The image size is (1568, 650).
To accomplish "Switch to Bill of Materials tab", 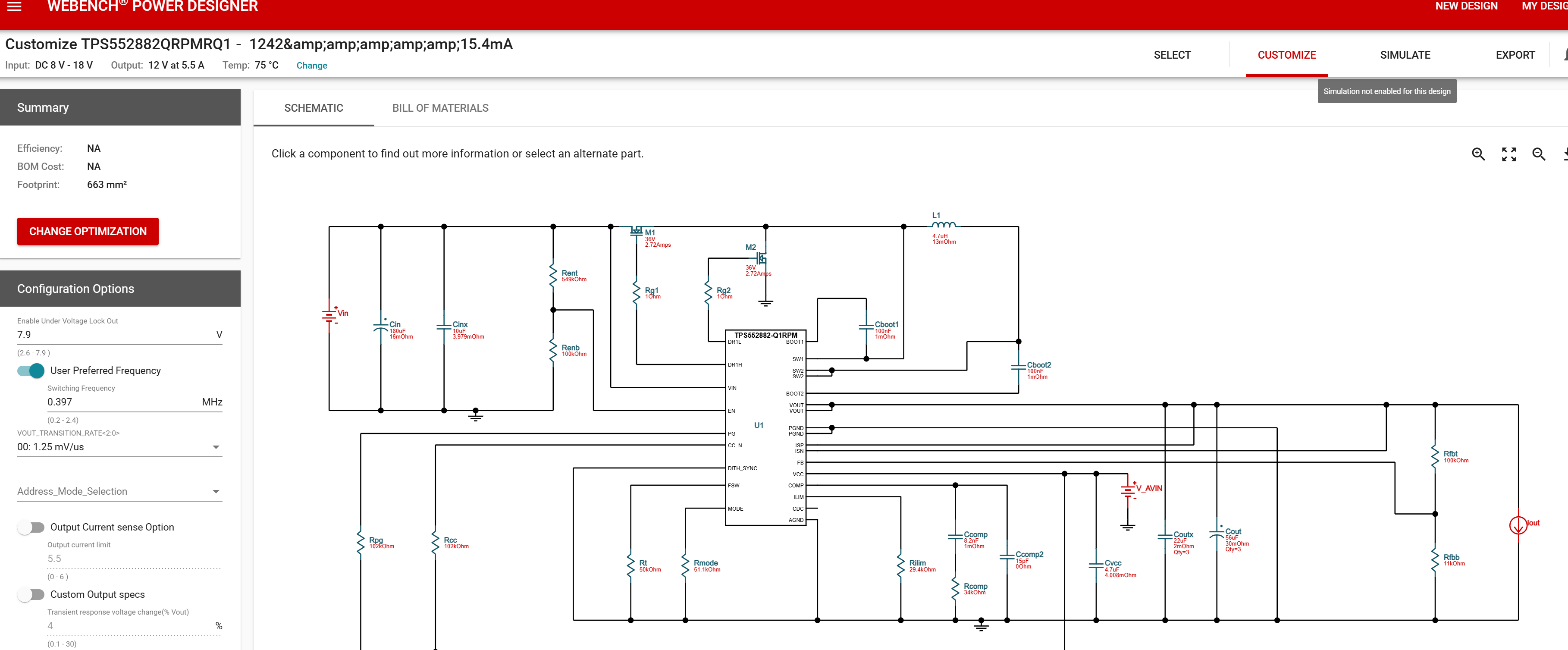I will [440, 108].
